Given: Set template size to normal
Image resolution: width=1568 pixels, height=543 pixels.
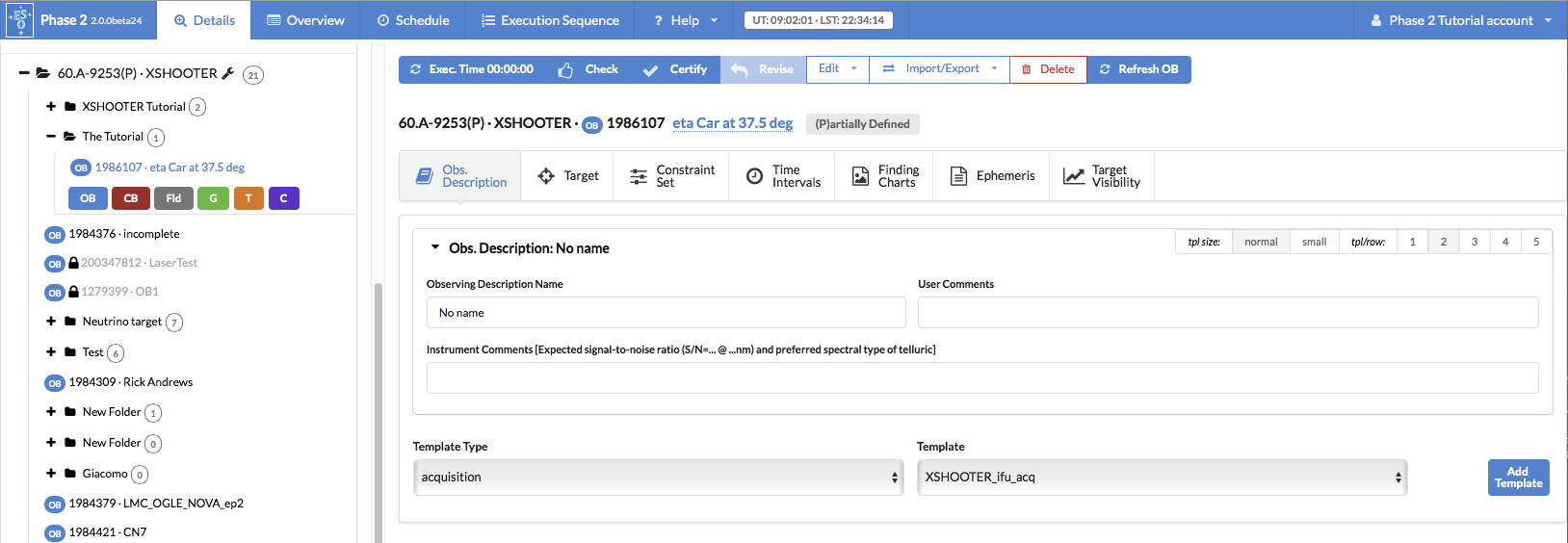Looking at the screenshot, I should [1261, 242].
